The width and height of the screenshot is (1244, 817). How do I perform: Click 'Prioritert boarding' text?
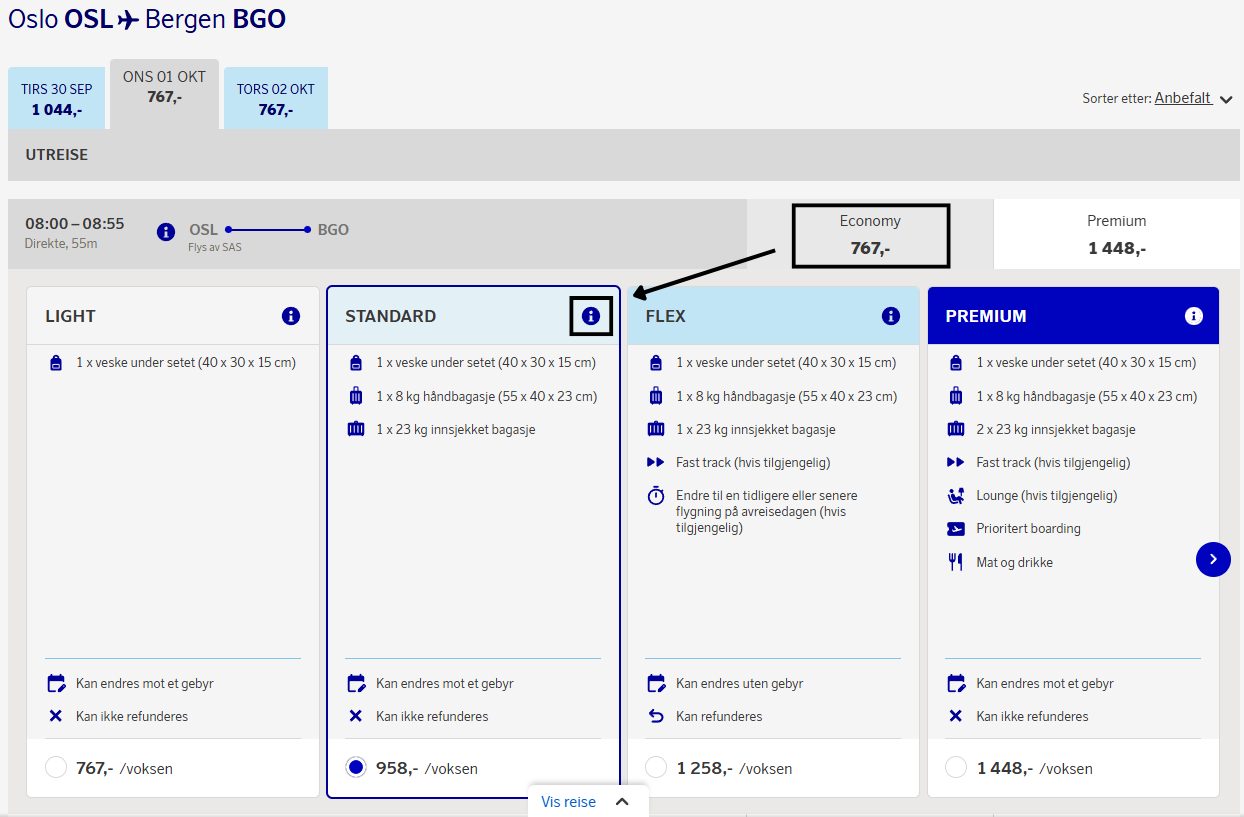(x=1029, y=528)
